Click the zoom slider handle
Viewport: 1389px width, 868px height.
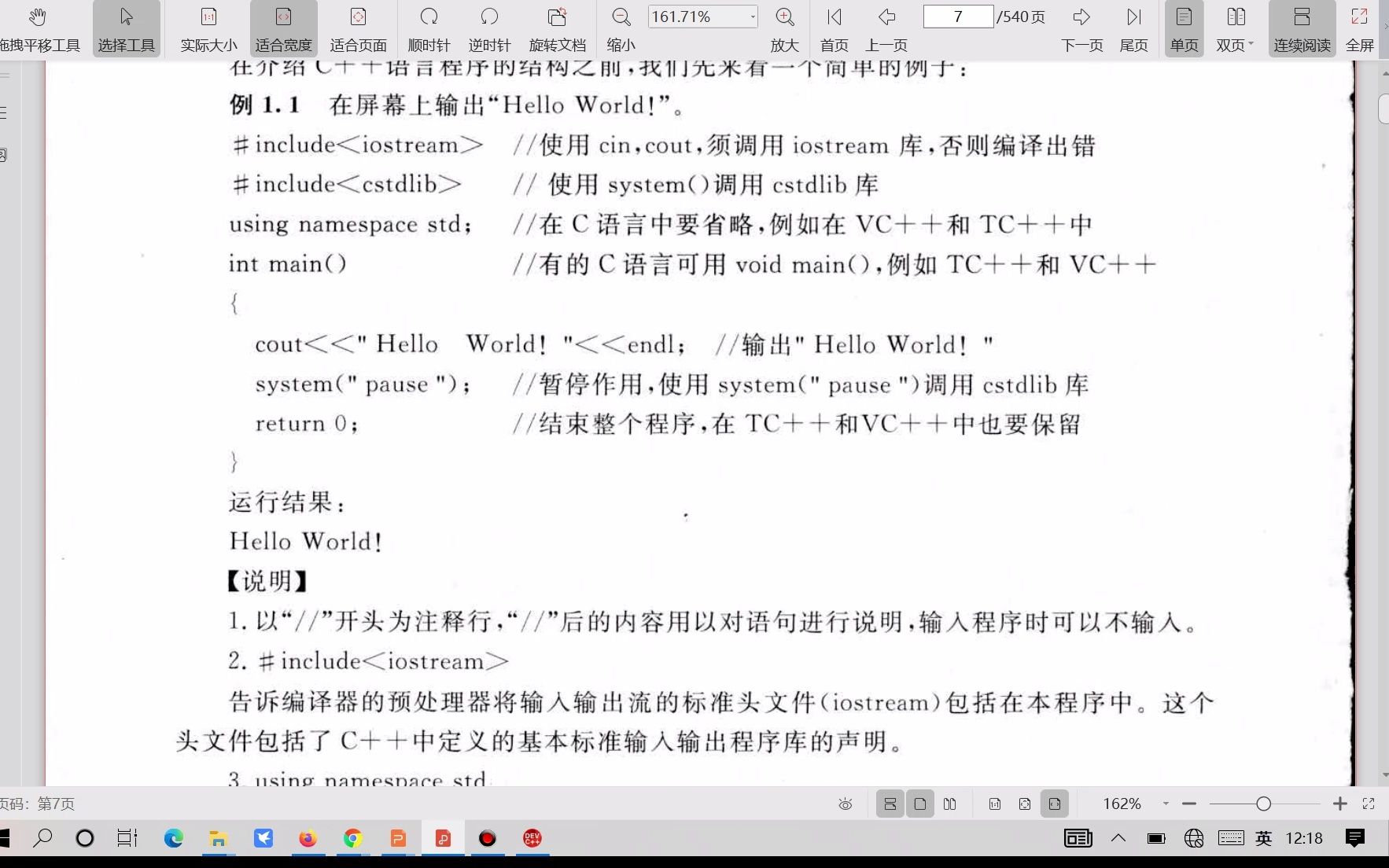(1263, 804)
